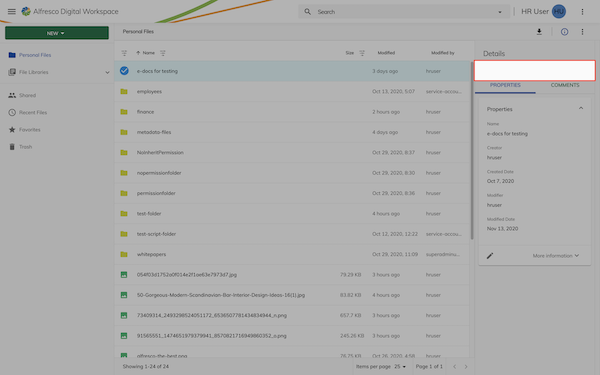Screen dimensions: 600x375
Task: Expand the File Libraries chevron
Action: coord(107,72)
